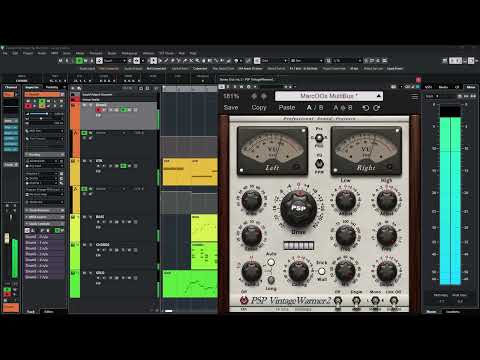Click the plugin redo arrow
Viewport: 480px width, 360px height.
[x=377, y=108]
